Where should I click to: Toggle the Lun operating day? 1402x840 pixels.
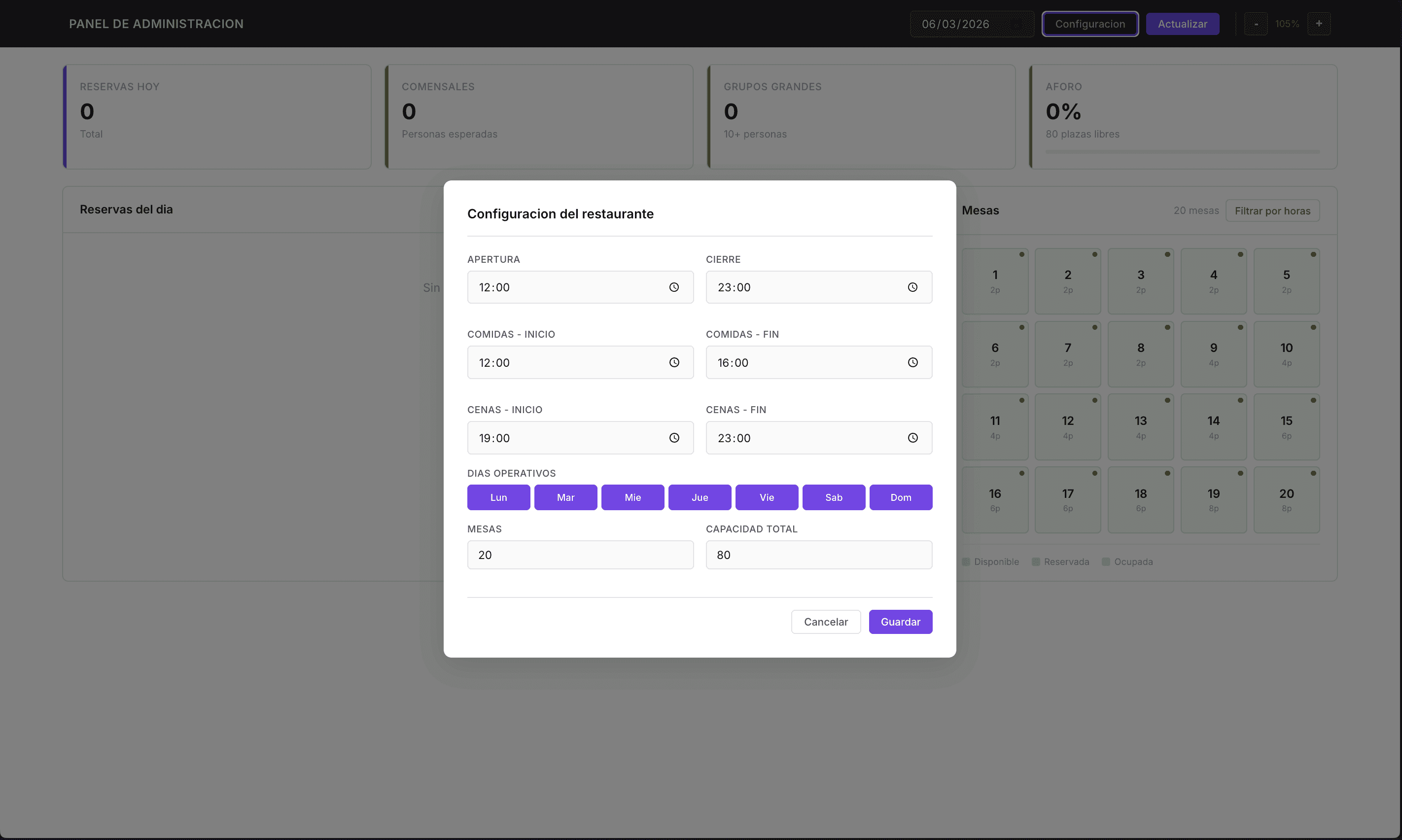pyautogui.click(x=498, y=497)
